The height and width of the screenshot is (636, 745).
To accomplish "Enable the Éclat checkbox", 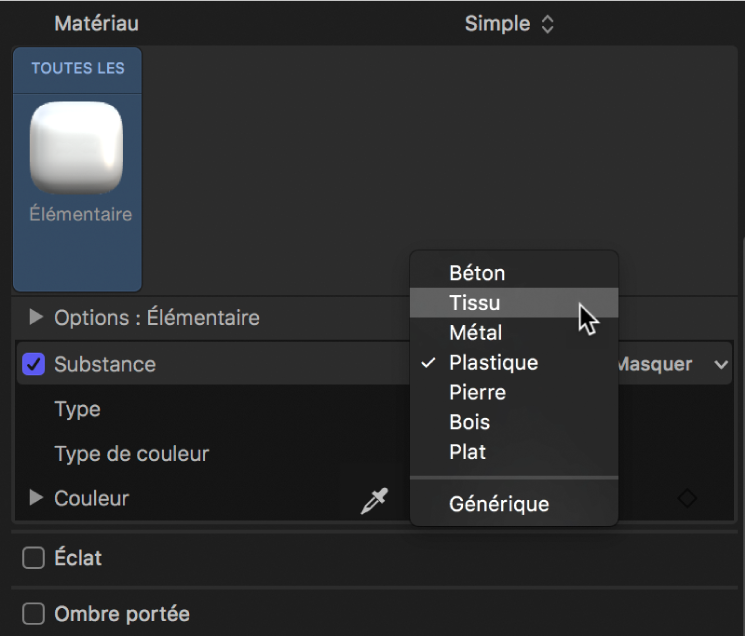I will pos(33,559).
